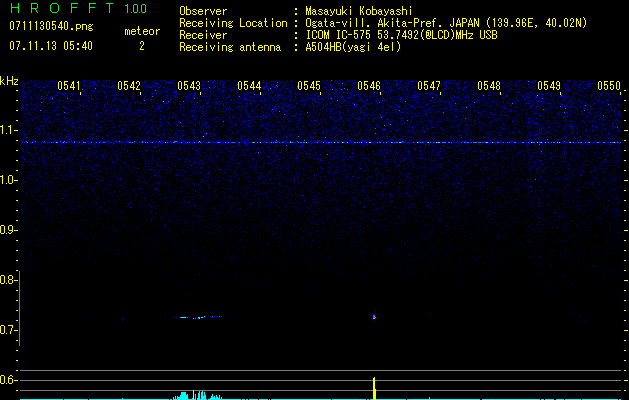629x400 pixels.
Task: Click the 0548 time marker
Action: pos(489,86)
